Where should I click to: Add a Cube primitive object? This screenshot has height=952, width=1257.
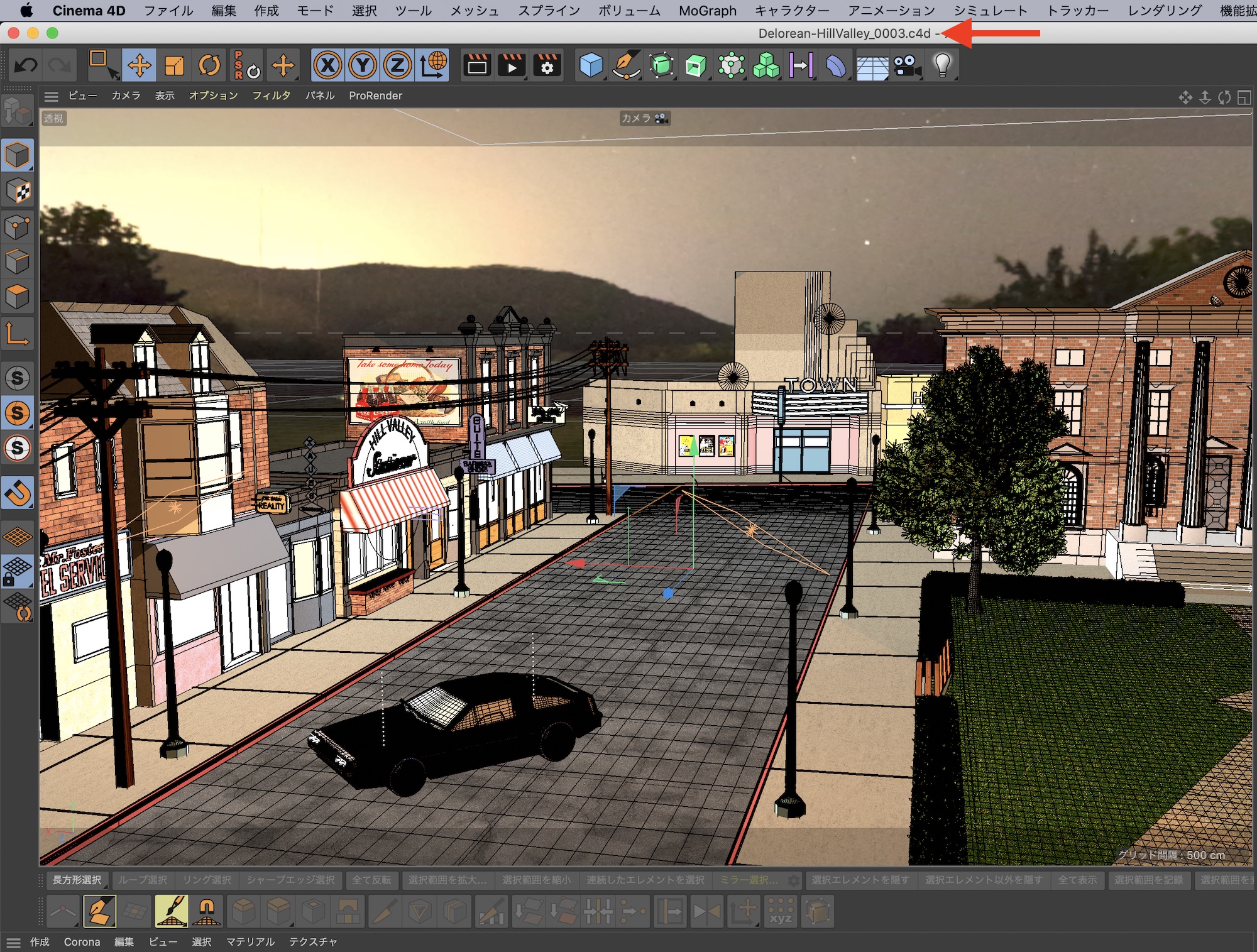(x=591, y=65)
